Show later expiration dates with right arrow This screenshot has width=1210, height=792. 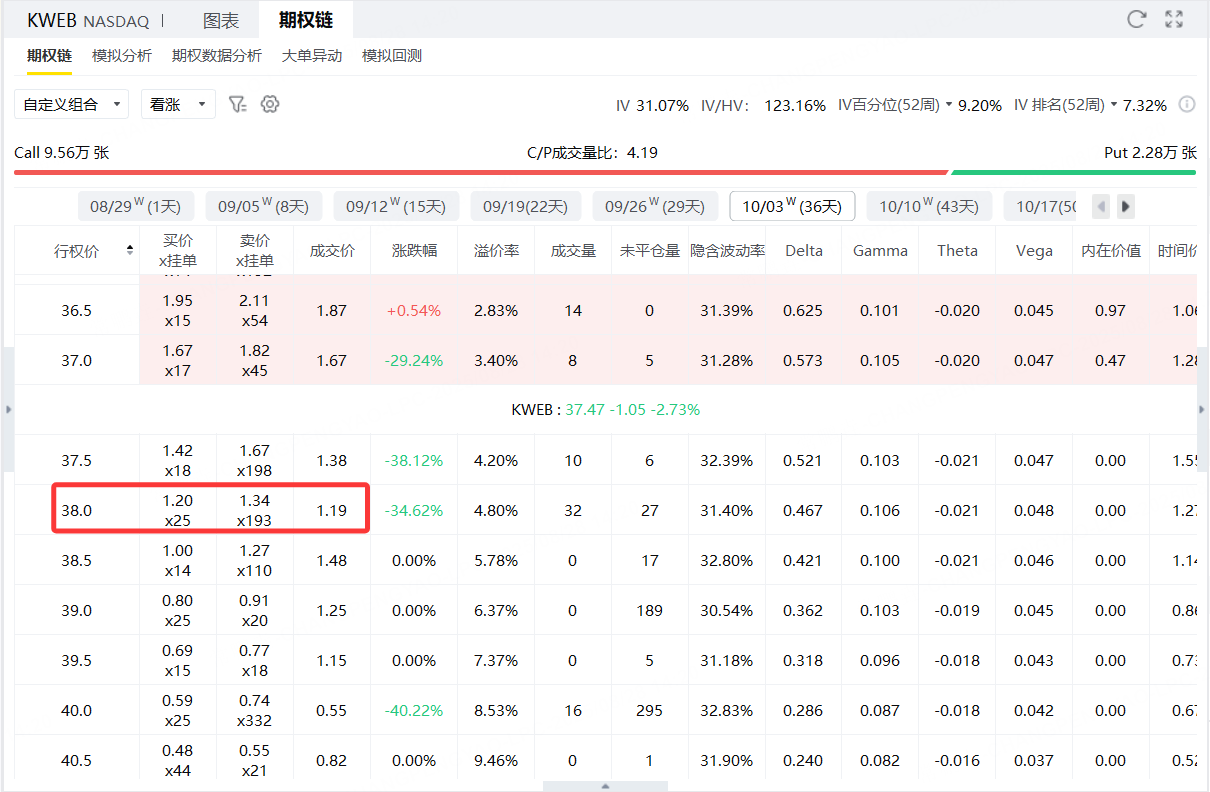point(1126,207)
